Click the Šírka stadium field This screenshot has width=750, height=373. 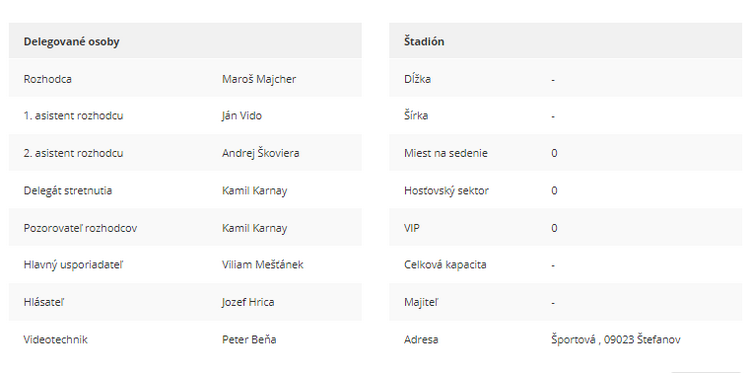point(565,116)
